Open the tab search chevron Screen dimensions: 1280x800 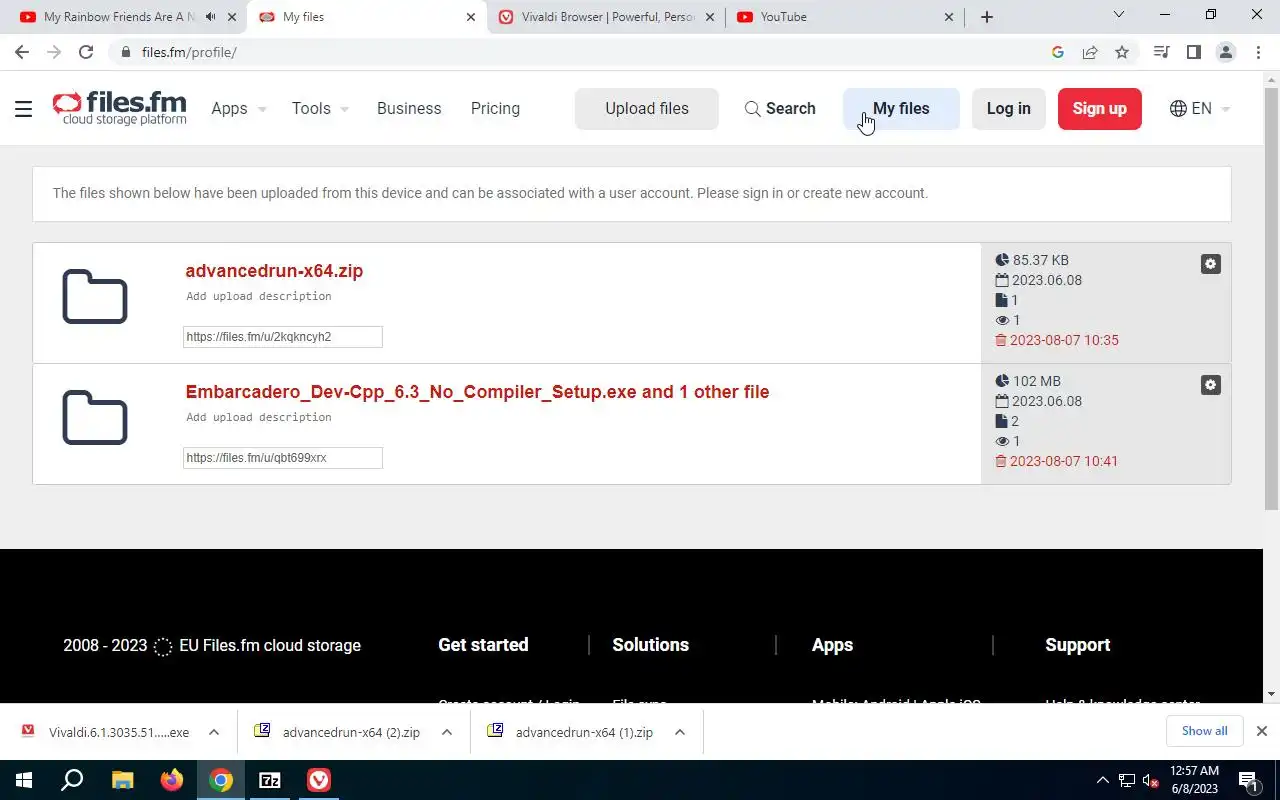tap(1119, 15)
